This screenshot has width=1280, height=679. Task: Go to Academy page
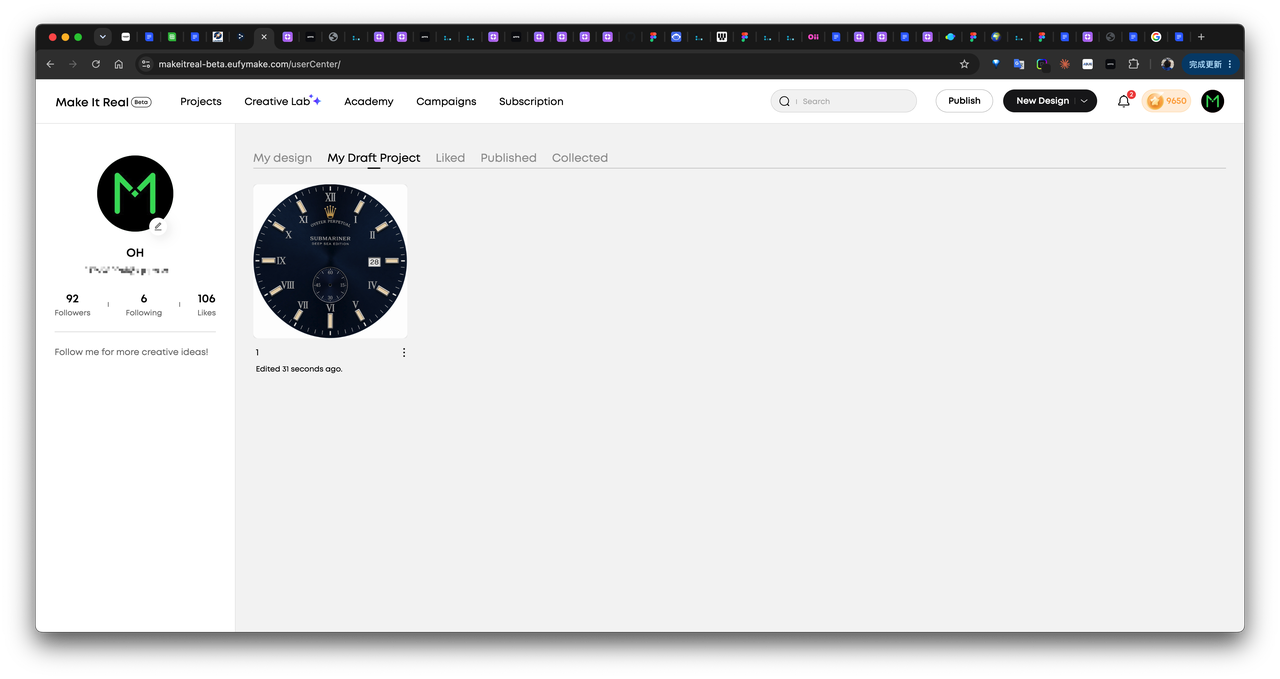tap(369, 102)
